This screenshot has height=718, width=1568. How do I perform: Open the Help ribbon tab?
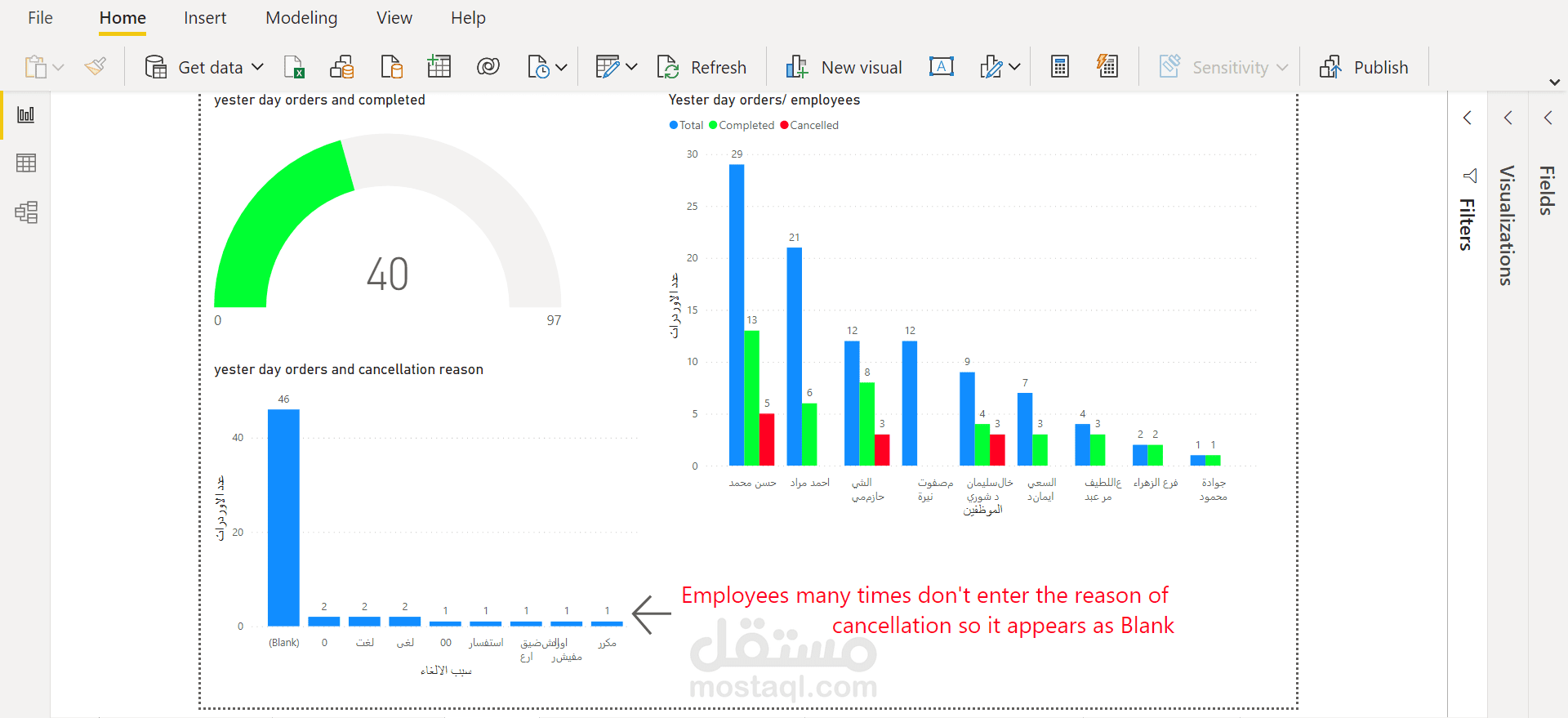[x=468, y=18]
